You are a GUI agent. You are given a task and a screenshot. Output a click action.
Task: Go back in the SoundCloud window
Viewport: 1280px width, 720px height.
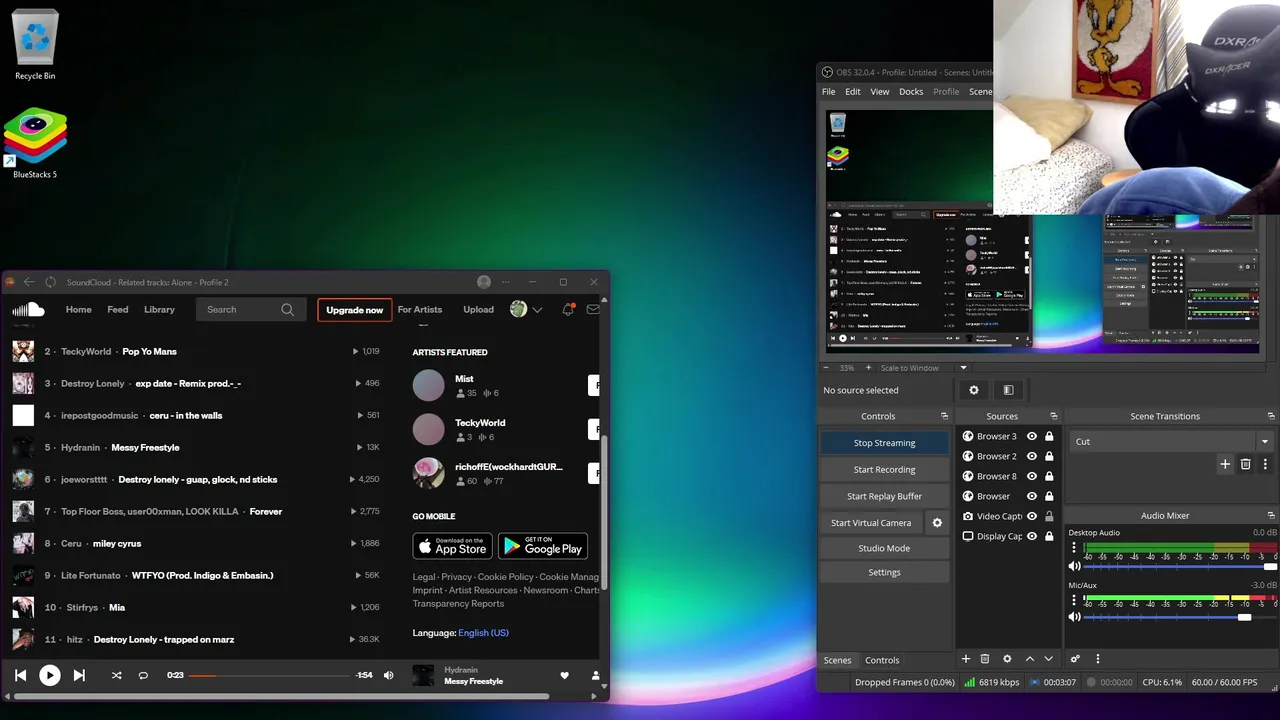28,282
